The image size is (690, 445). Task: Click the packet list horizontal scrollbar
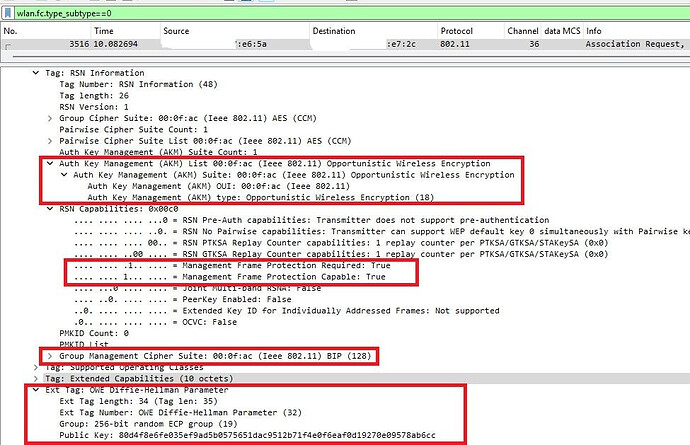click(350, 57)
